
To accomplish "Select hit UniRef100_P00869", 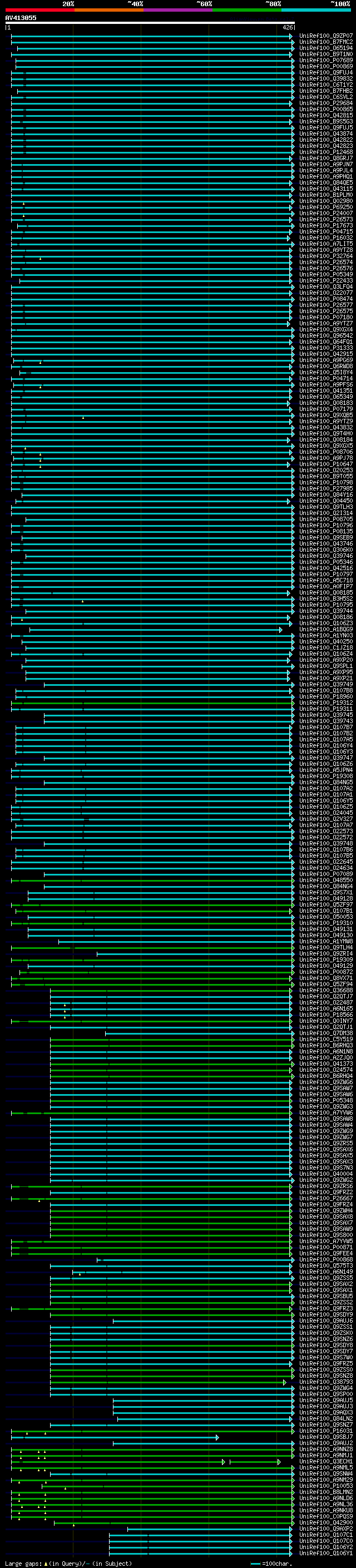I will click(x=325, y=66).
